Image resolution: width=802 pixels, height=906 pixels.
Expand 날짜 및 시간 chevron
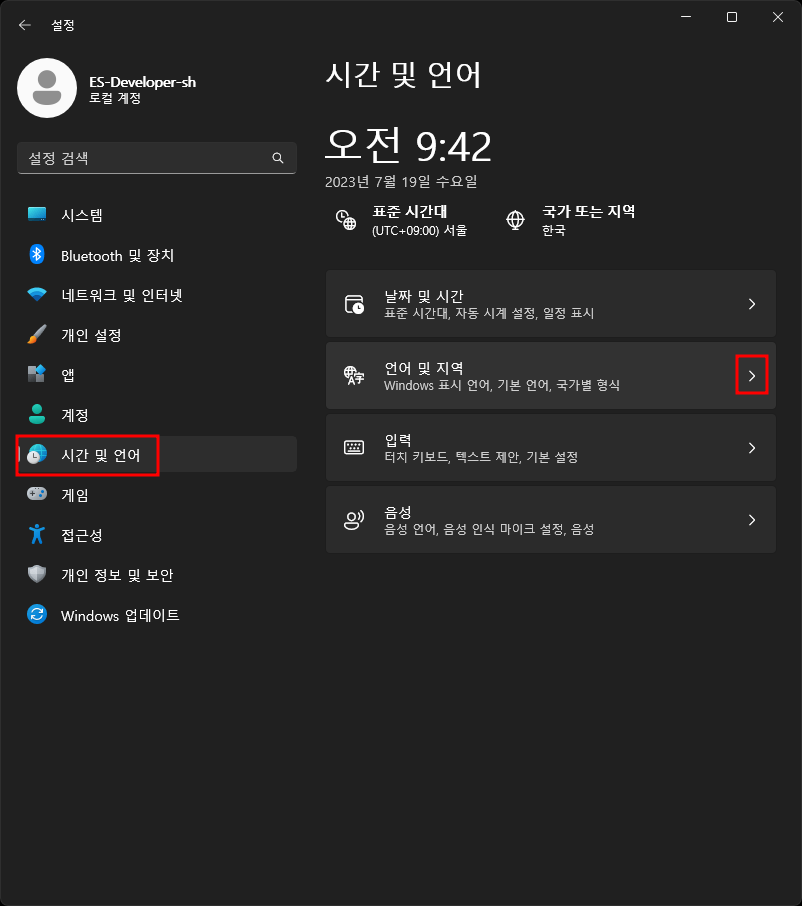click(752, 304)
